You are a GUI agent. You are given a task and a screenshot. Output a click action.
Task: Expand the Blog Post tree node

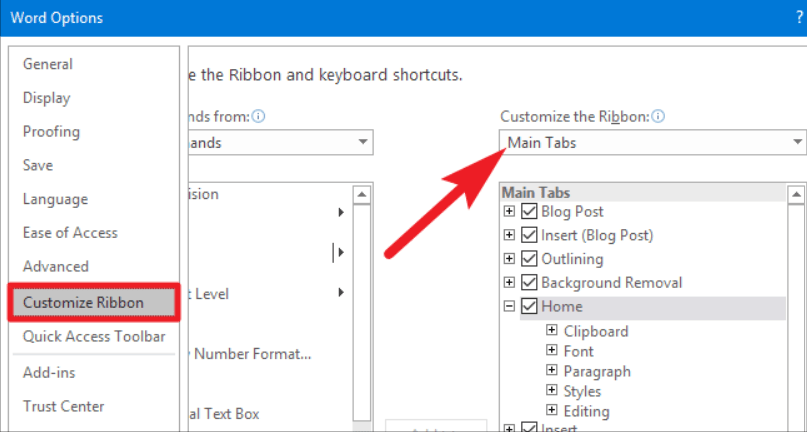pos(509,212)
